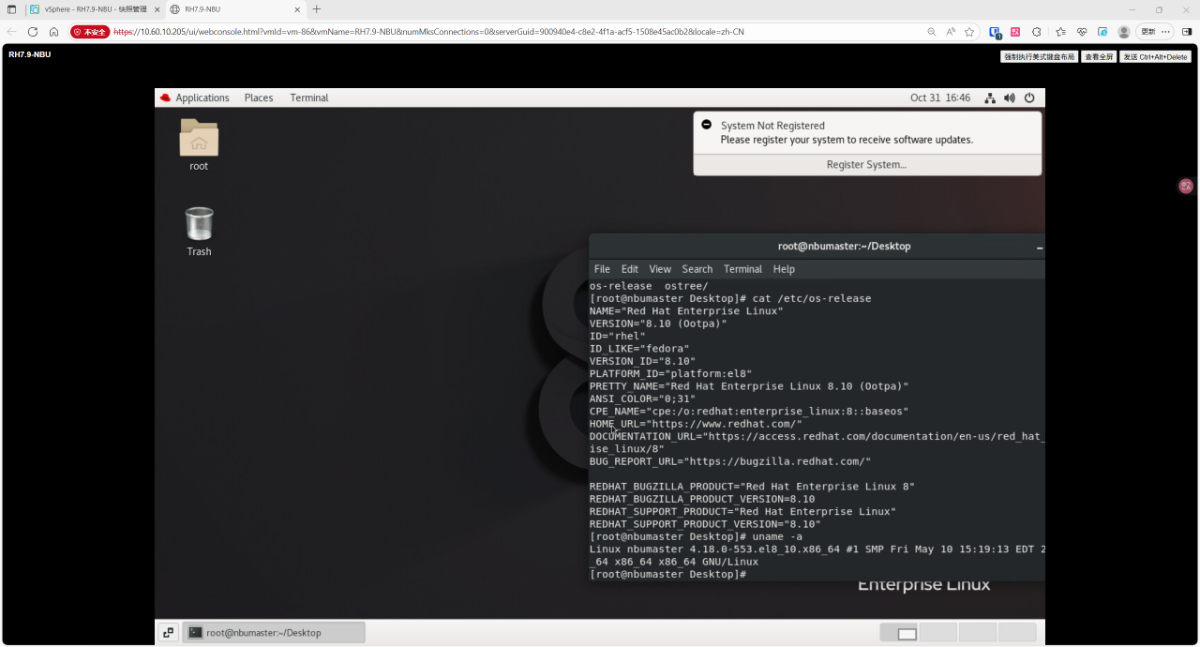Open a new browser tab with plus
This screenshot has height=647, width=1200.
316,9
